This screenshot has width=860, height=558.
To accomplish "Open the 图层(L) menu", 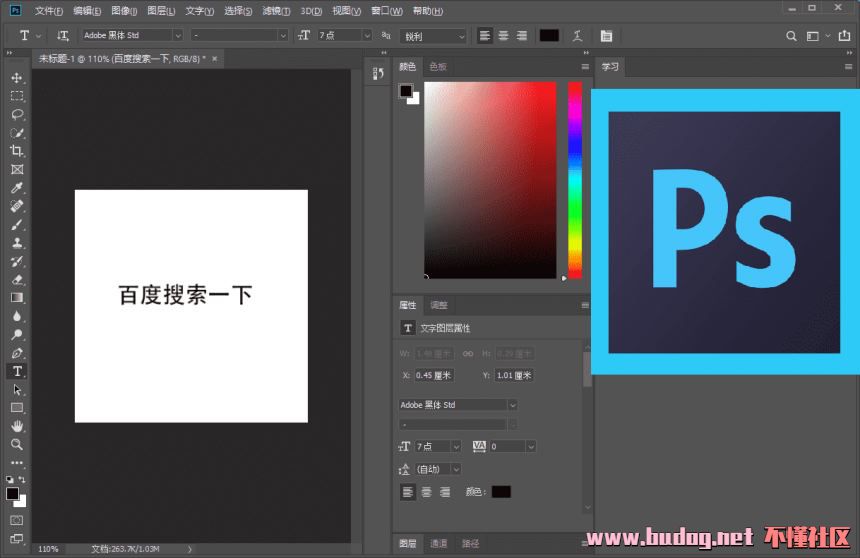I will (x=161, y=10).
